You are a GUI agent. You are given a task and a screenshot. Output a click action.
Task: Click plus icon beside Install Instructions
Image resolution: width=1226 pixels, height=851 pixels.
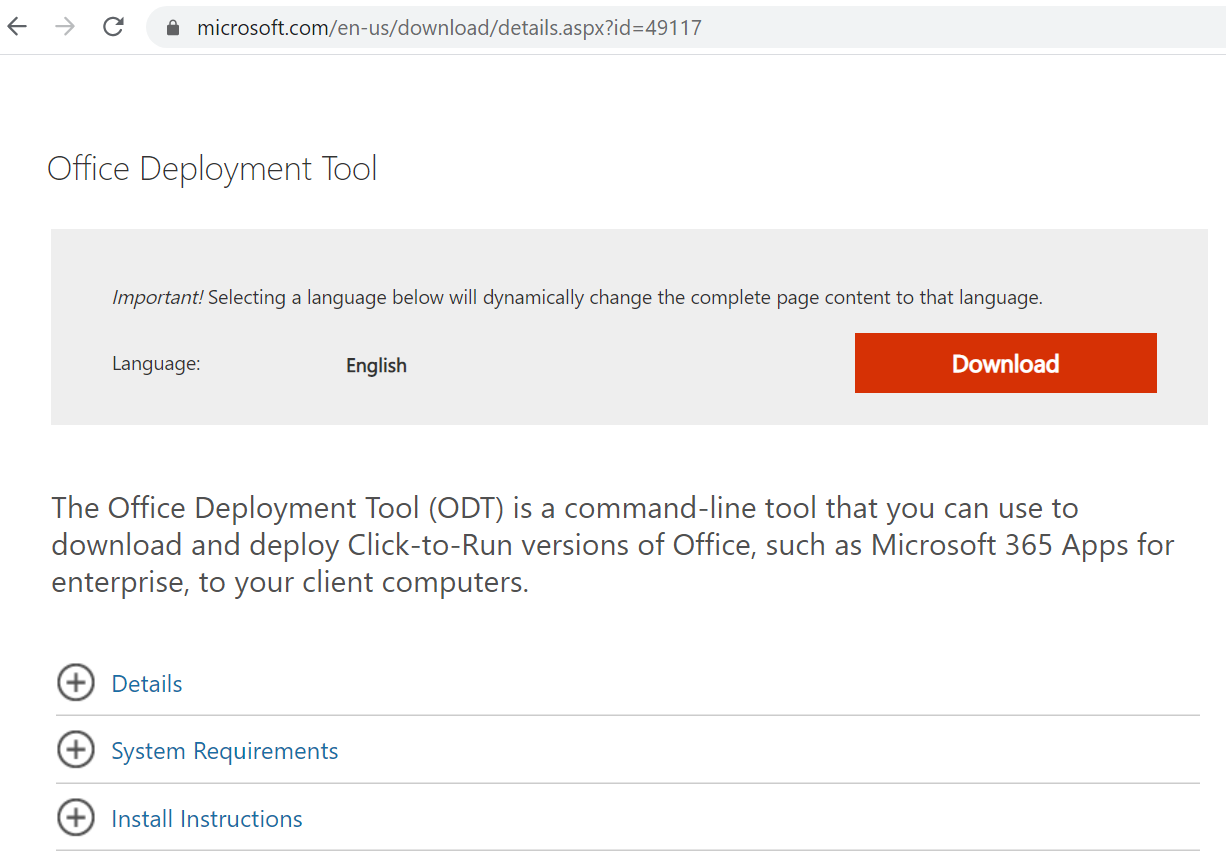76,819
